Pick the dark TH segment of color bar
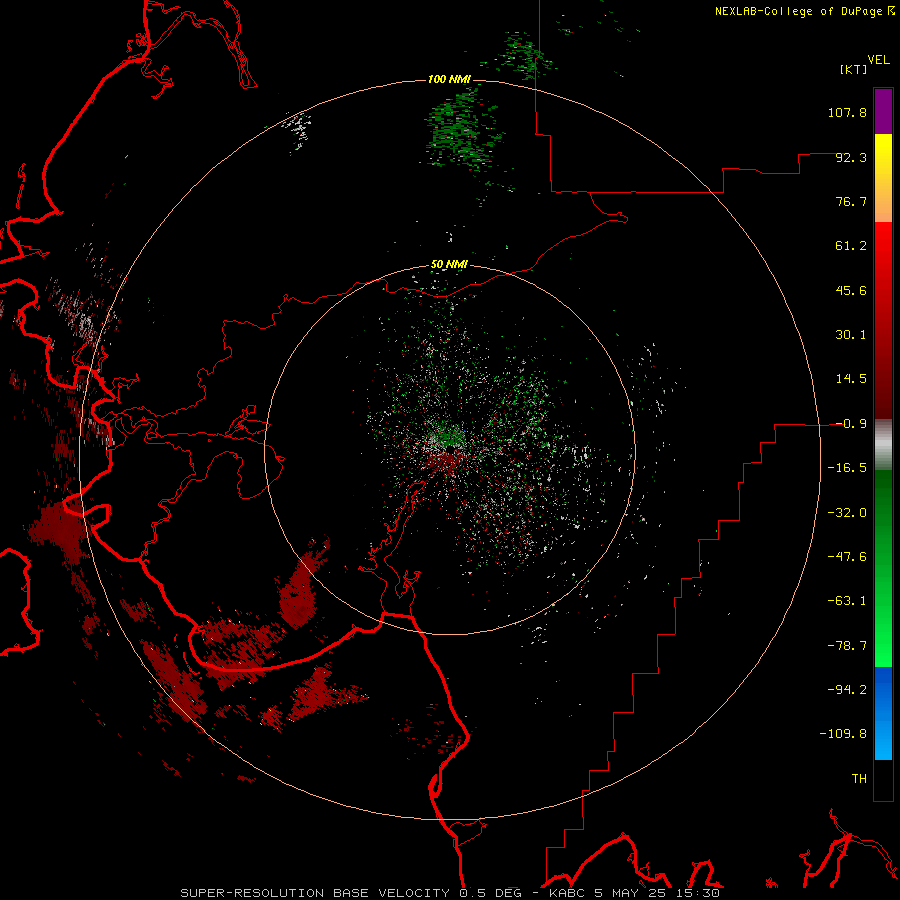 tap(883, 780)
